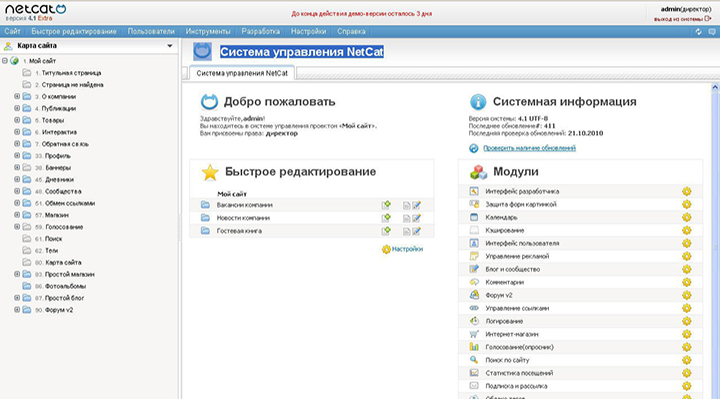Screen dimensions: 720x399
Task: Open settings gear for Статистика посещений module
Action: [686, 373]
